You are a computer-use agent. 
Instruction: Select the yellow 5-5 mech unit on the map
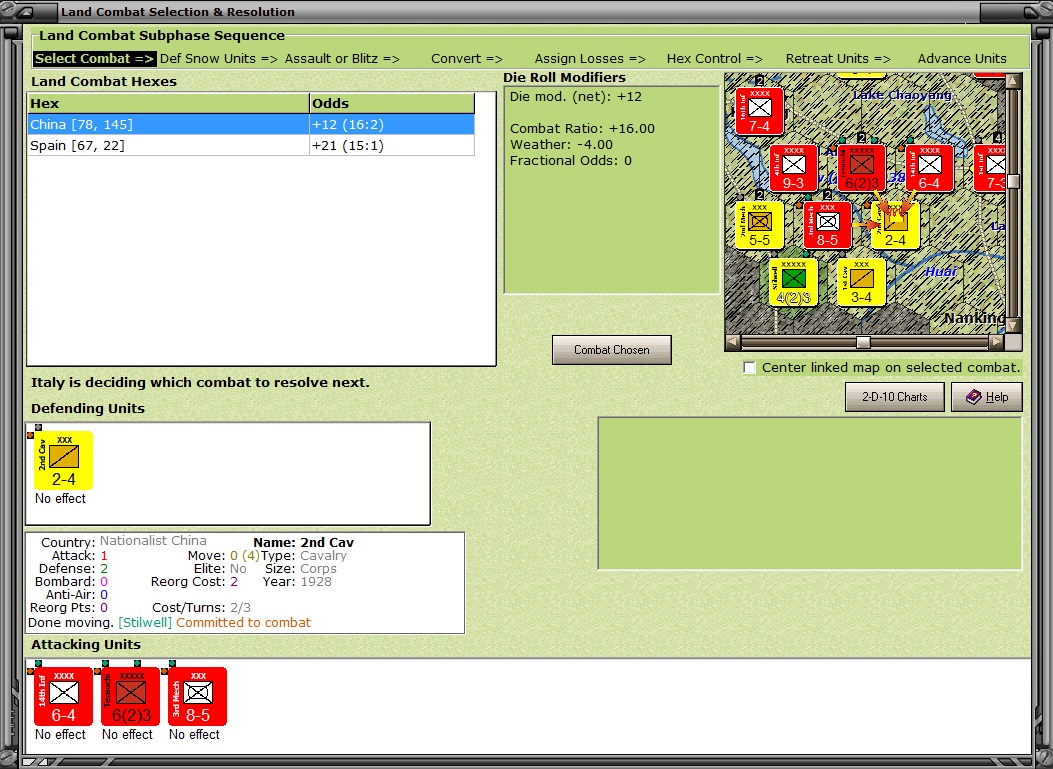(x=760, y=226)
